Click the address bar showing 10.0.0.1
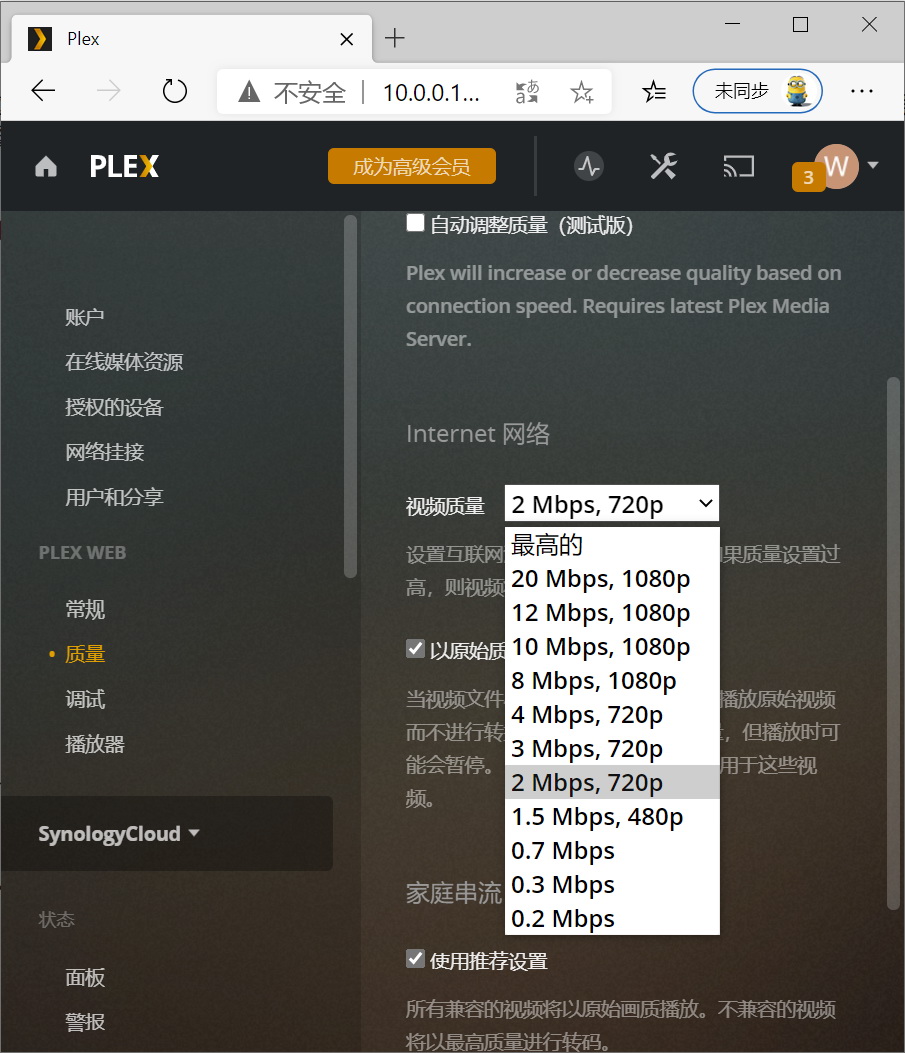 pos(431,92)
